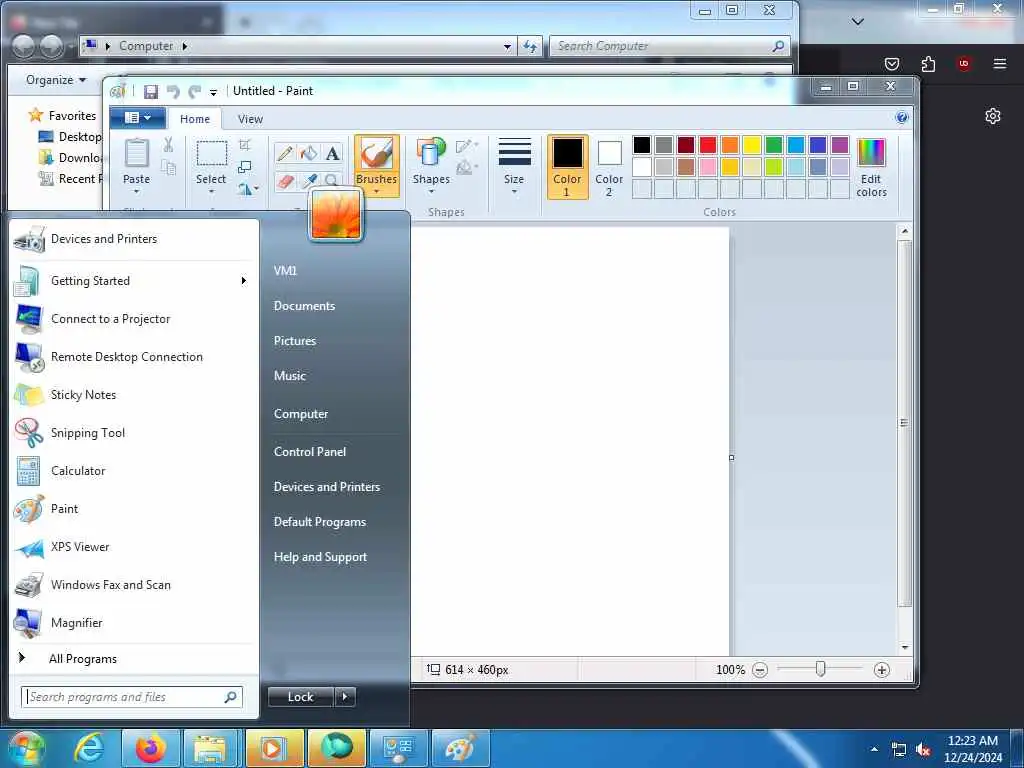Select the Pencil tool in Paint

(285, 154)
